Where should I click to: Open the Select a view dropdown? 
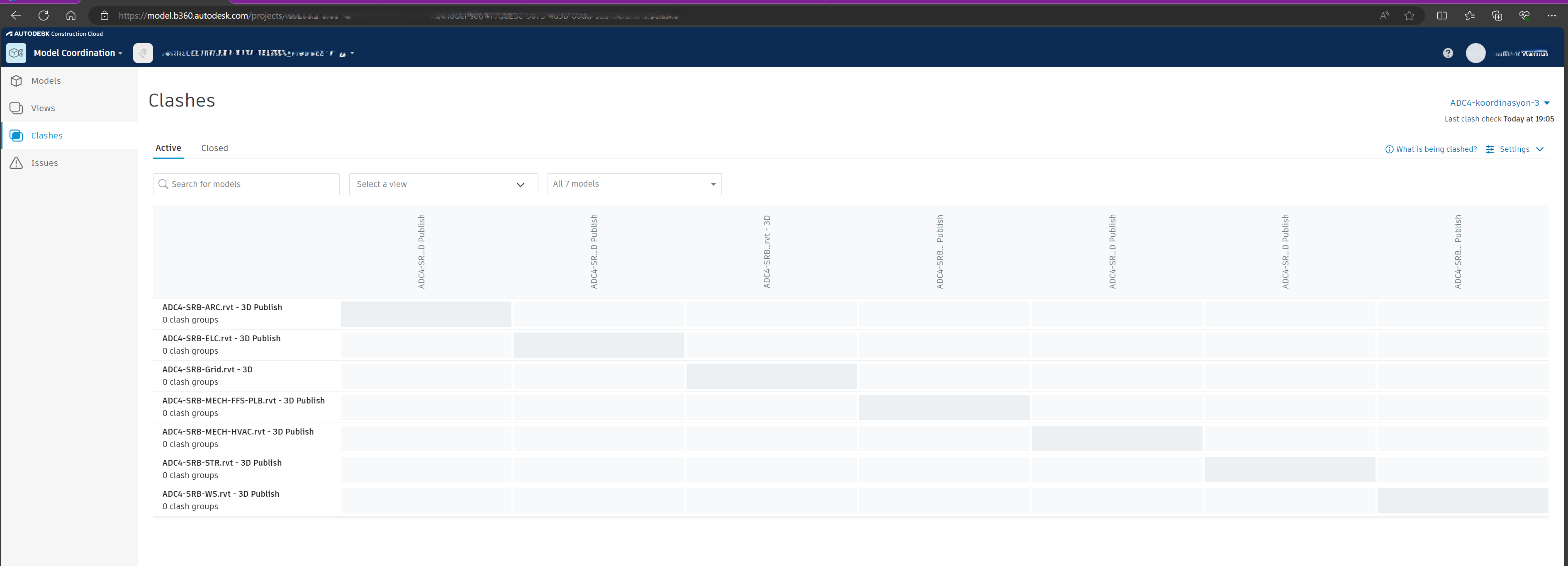click(x=443, y=184)
